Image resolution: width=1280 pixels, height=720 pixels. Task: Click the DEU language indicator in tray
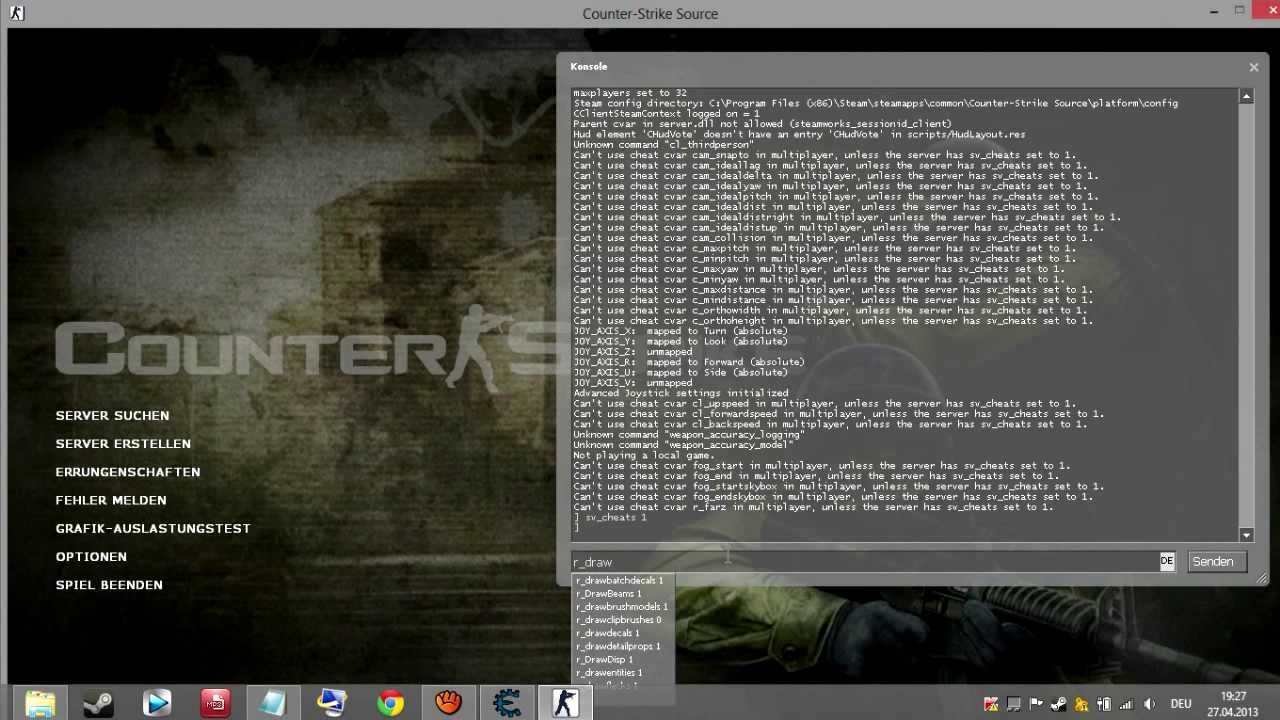tap(1182, 704)
